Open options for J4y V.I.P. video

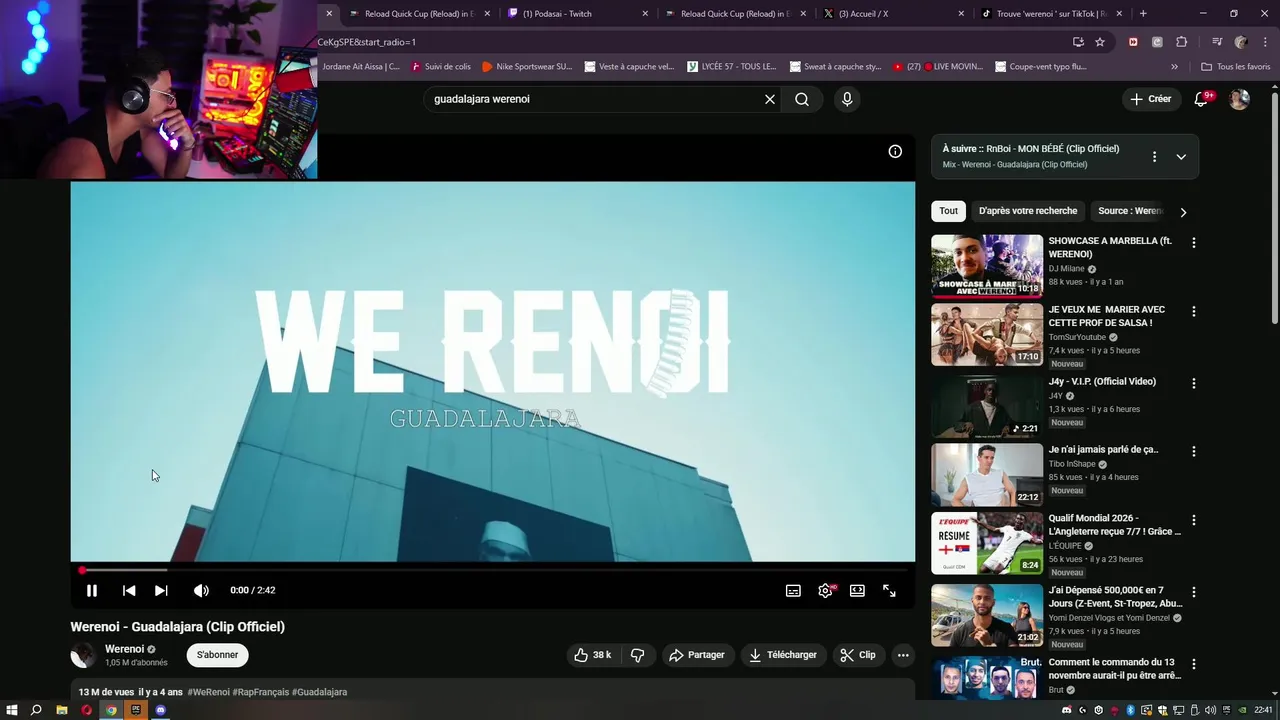coord(1193,383)
